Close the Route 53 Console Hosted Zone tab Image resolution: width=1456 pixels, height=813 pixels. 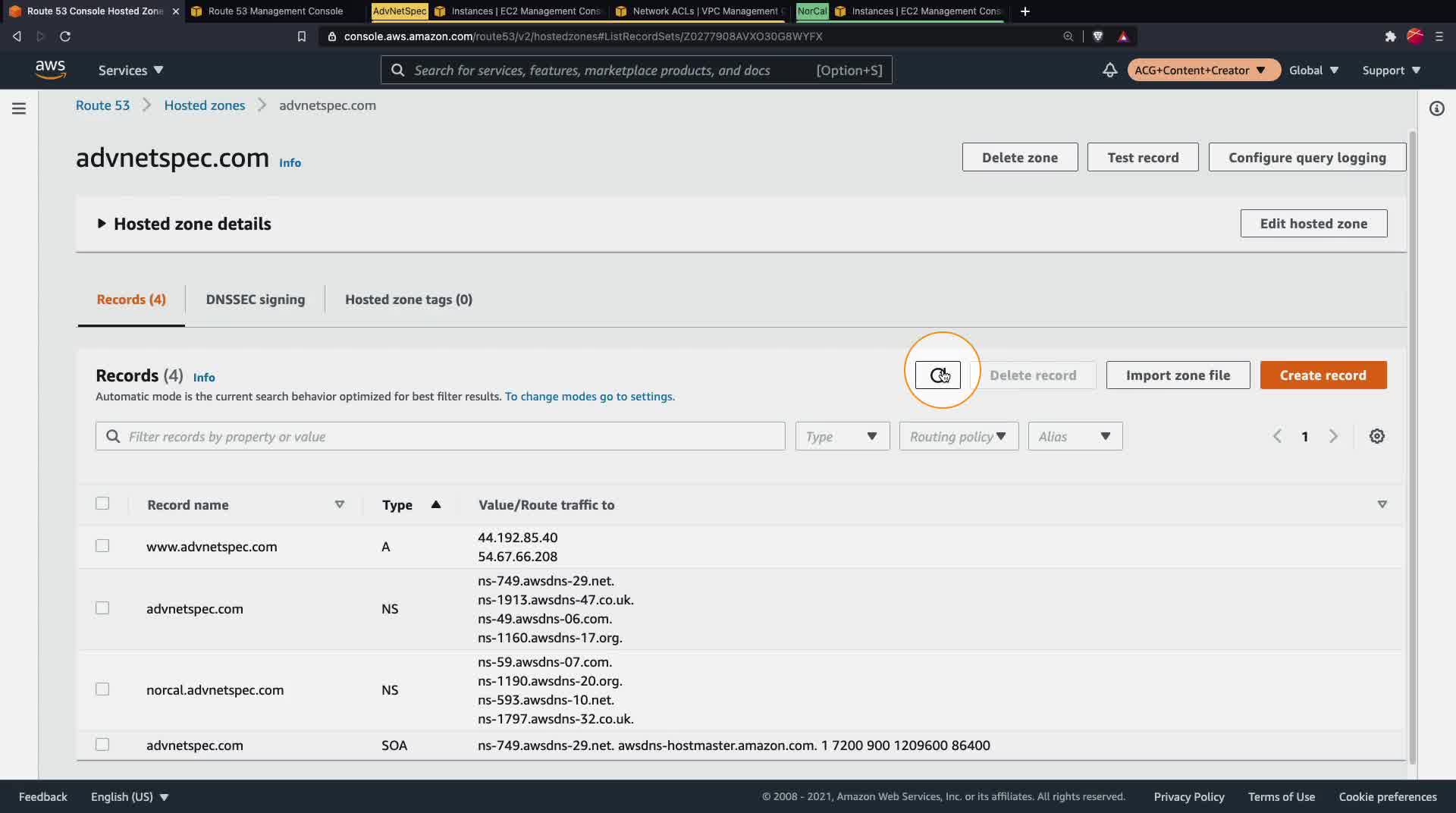pos(176,11)
